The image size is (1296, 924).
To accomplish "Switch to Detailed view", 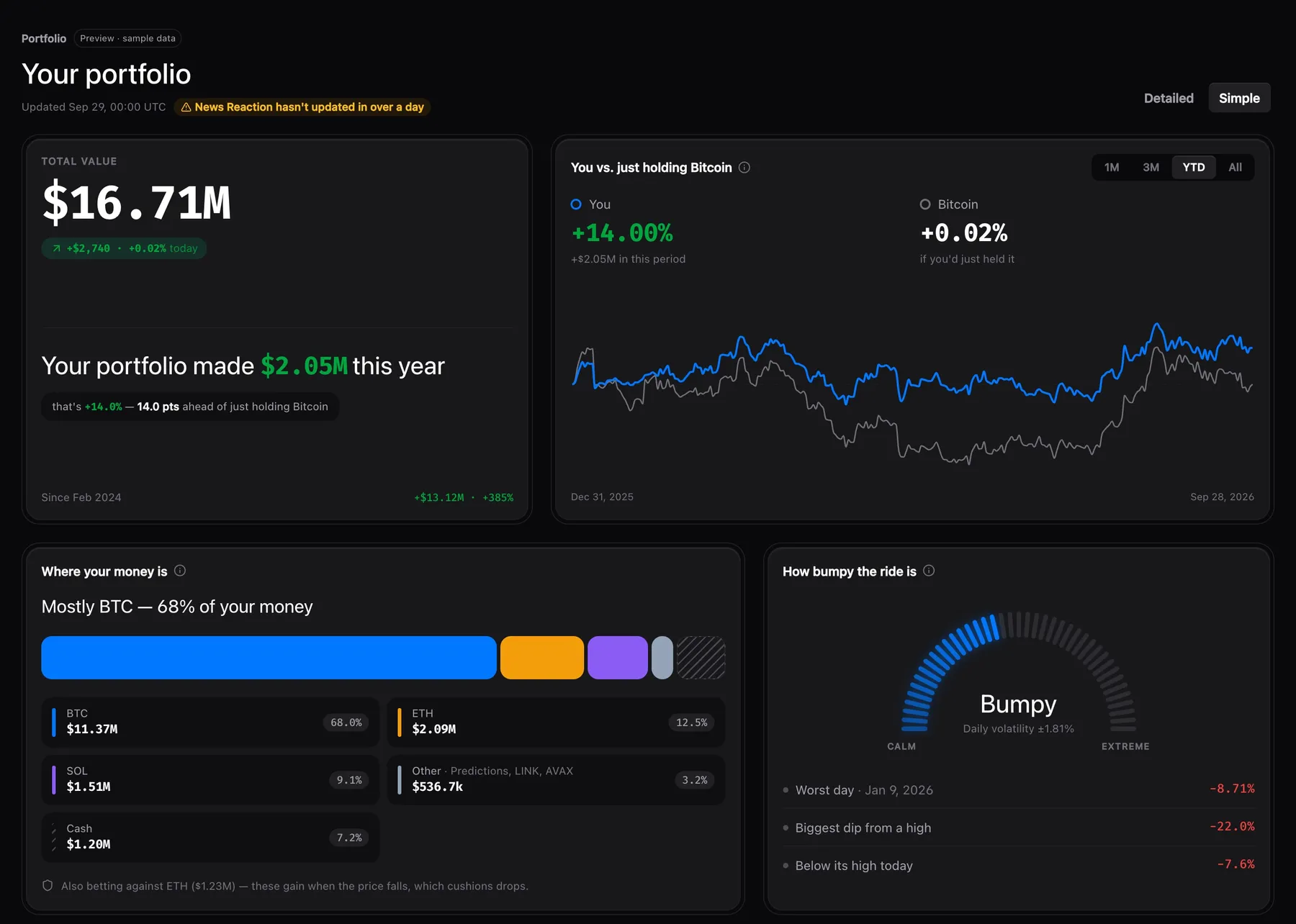I will click(1169, 98).
